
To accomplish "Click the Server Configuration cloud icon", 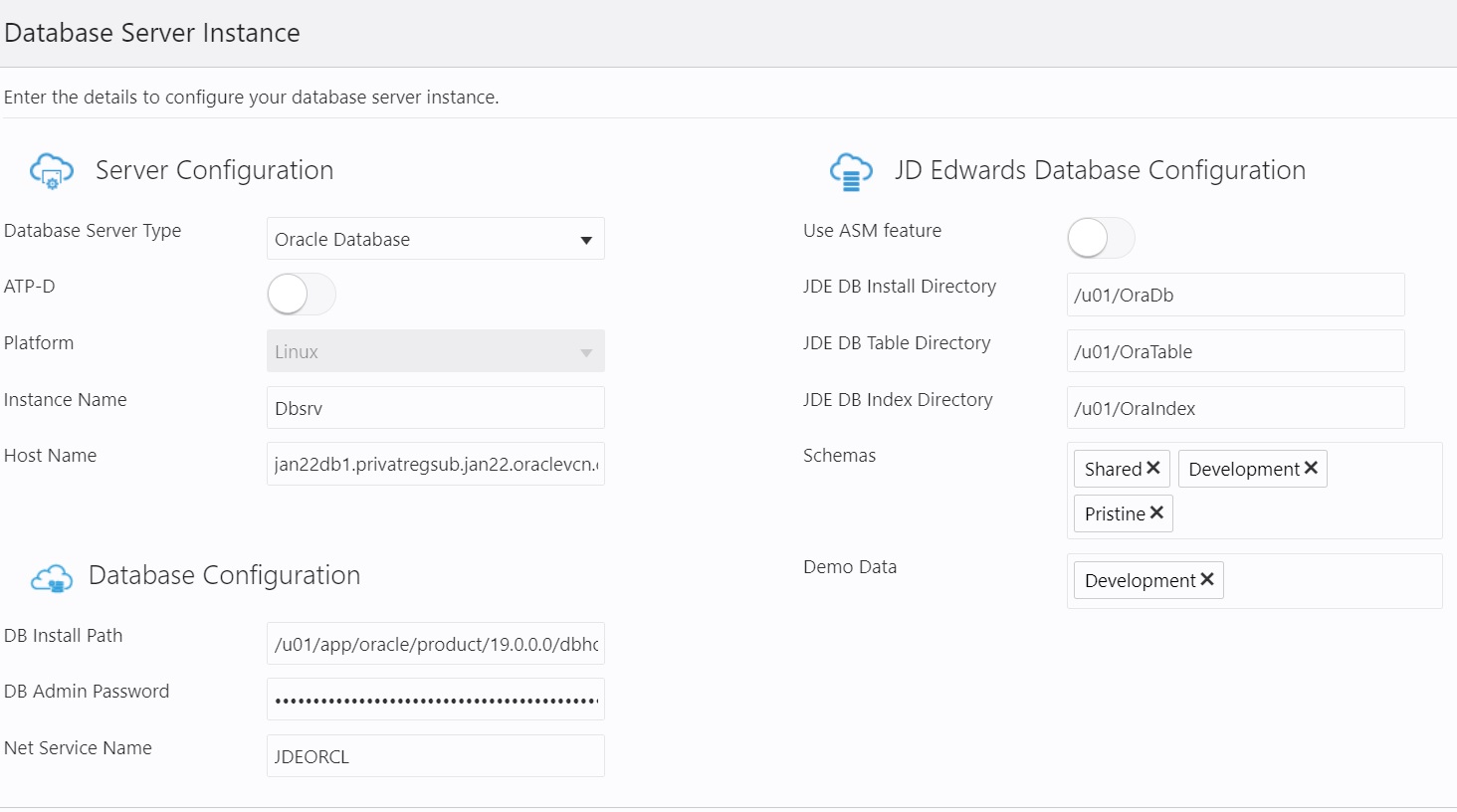I will pyautogui.click(x=51, y=170).
